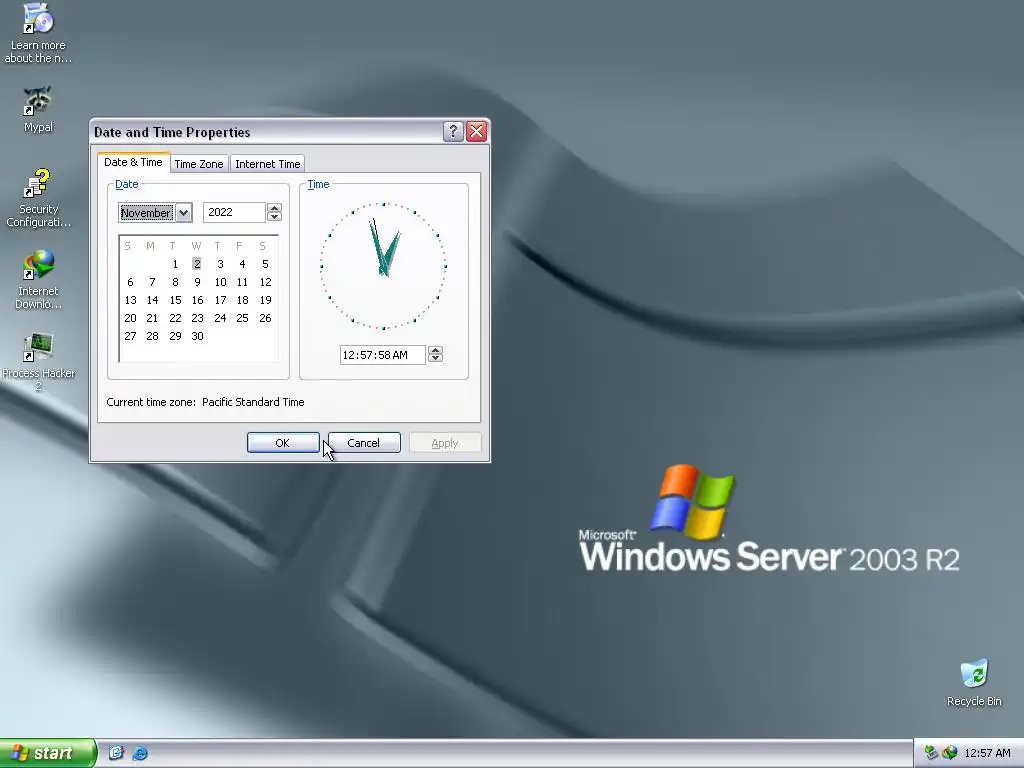Select day 18 in calendar

click(x=242, y=300)
